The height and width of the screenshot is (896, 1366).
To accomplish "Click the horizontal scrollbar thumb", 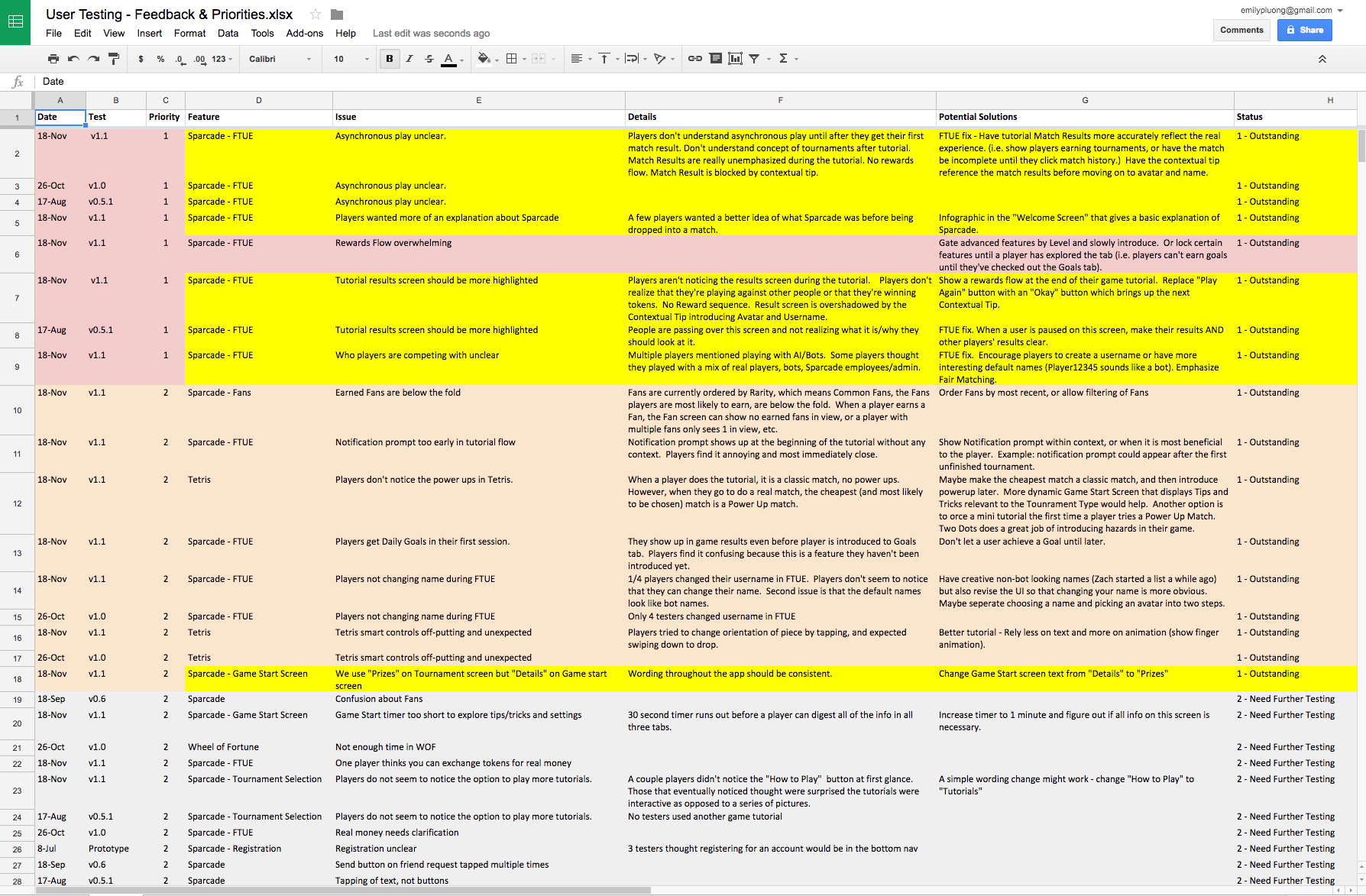I will pos(344,890).
